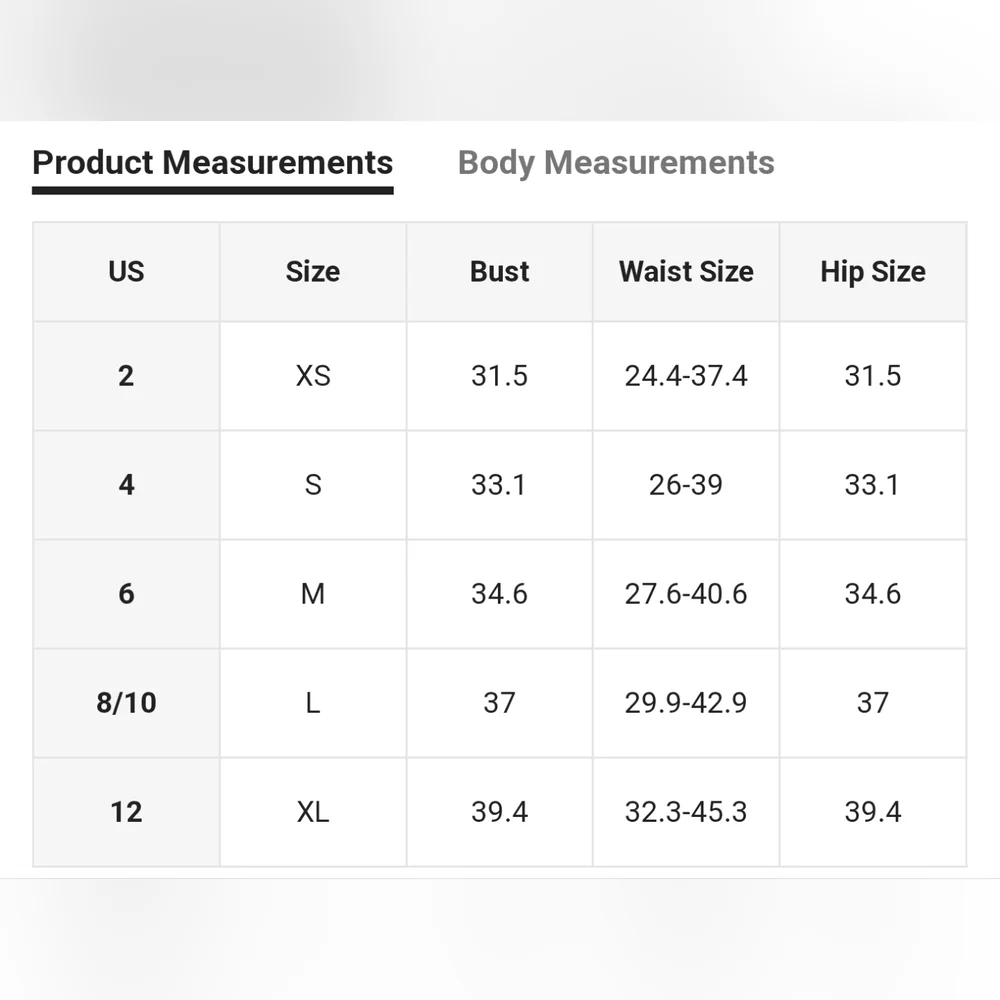Select US size 2 row label
Viewport: 1000px width, 1000px height.
[x=126, y=376]
